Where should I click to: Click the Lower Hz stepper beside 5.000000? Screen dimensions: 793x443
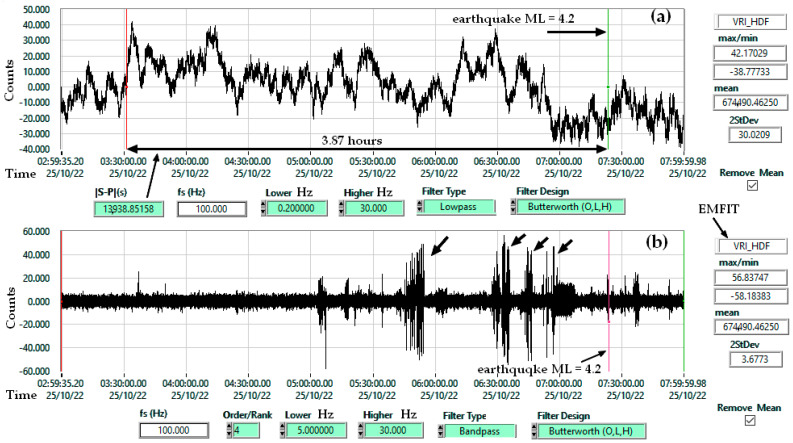[283, 430]
